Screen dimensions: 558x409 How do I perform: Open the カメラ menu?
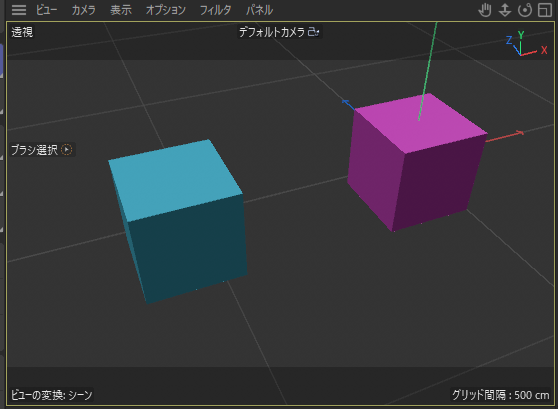(x=84, y=10)
